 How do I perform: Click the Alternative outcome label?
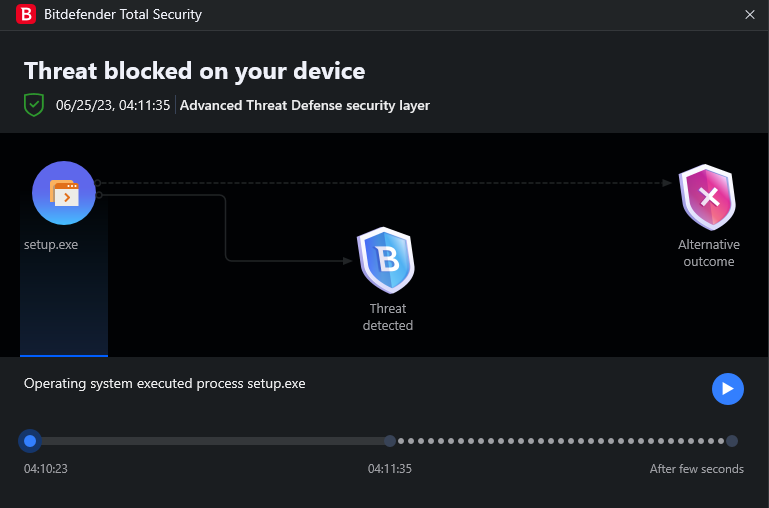coord(709,253)
